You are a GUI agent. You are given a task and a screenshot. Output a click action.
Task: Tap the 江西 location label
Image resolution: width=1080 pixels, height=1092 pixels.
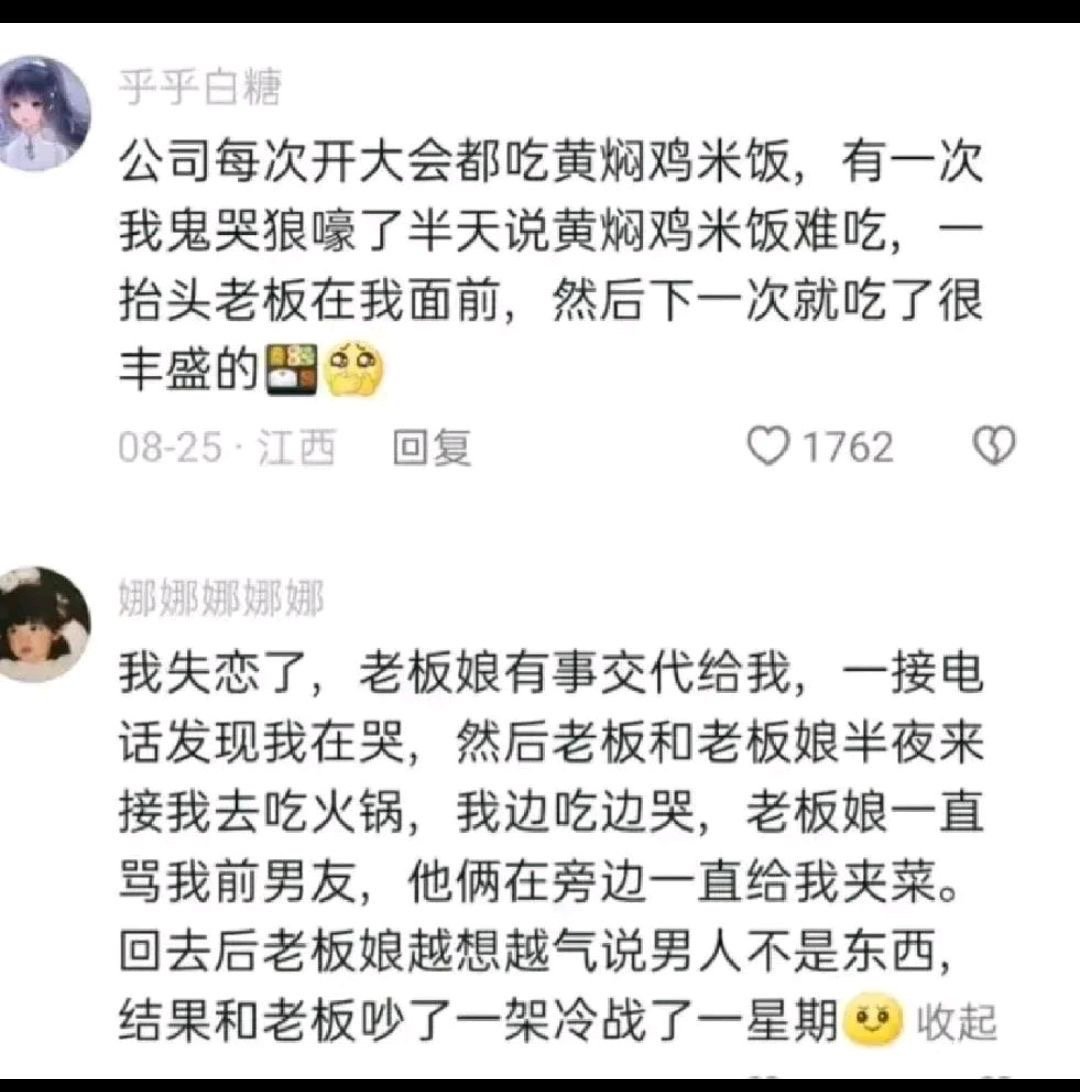tap(297, 447)
